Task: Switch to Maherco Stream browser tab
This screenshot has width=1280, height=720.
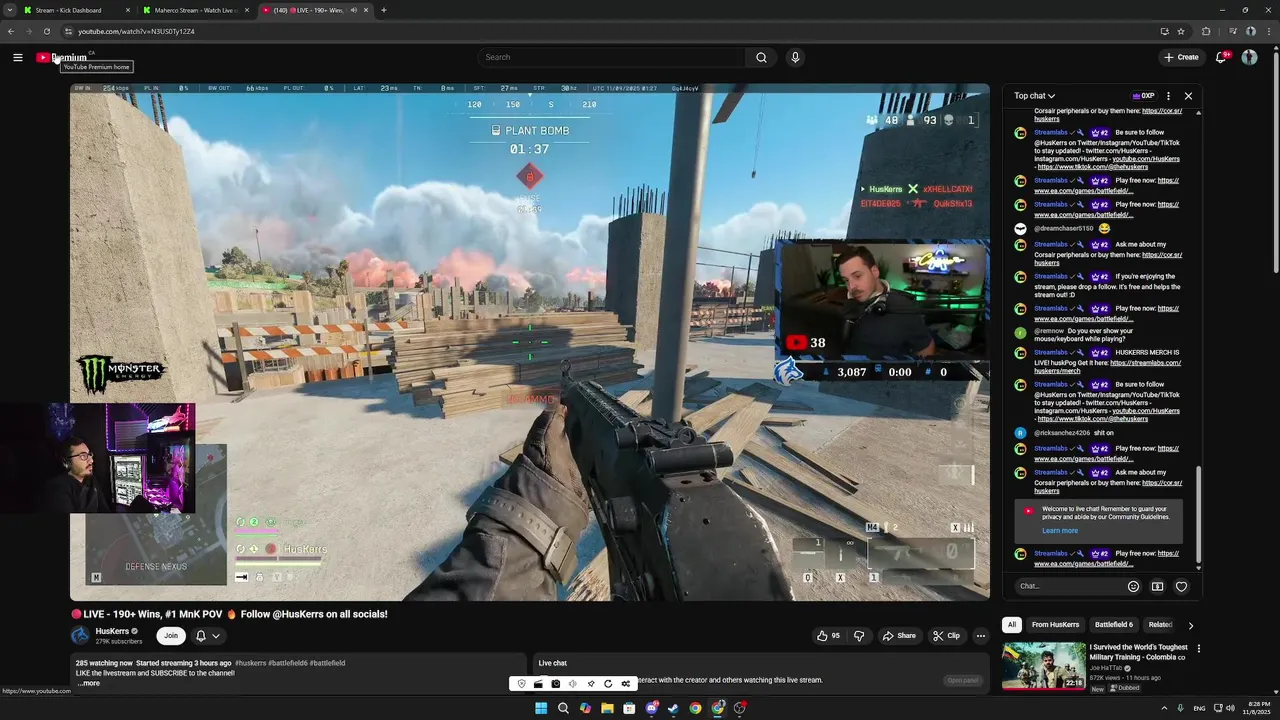Action: pos(195,10)
